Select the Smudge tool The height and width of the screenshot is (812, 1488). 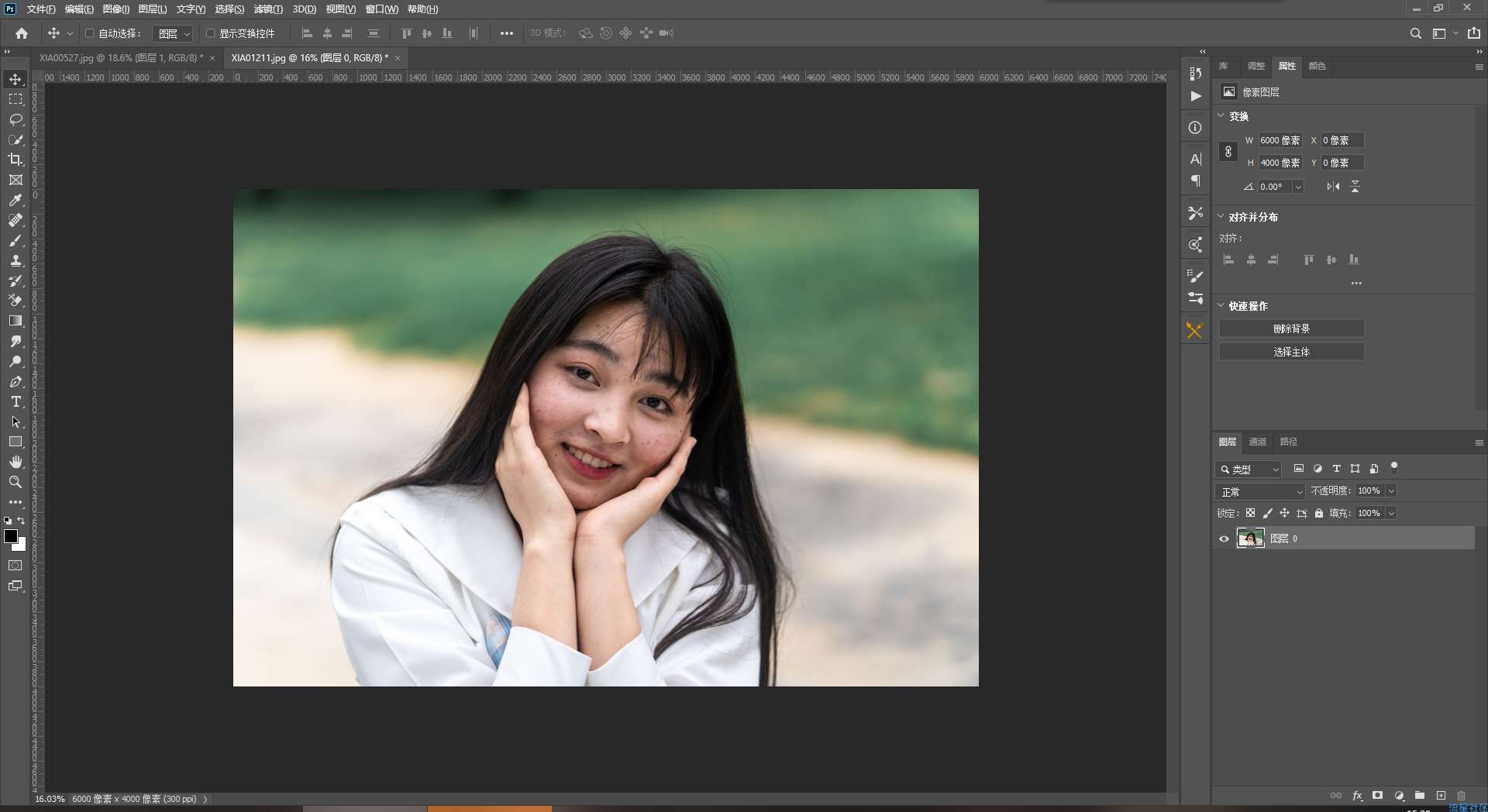click(x=15, y=341)
